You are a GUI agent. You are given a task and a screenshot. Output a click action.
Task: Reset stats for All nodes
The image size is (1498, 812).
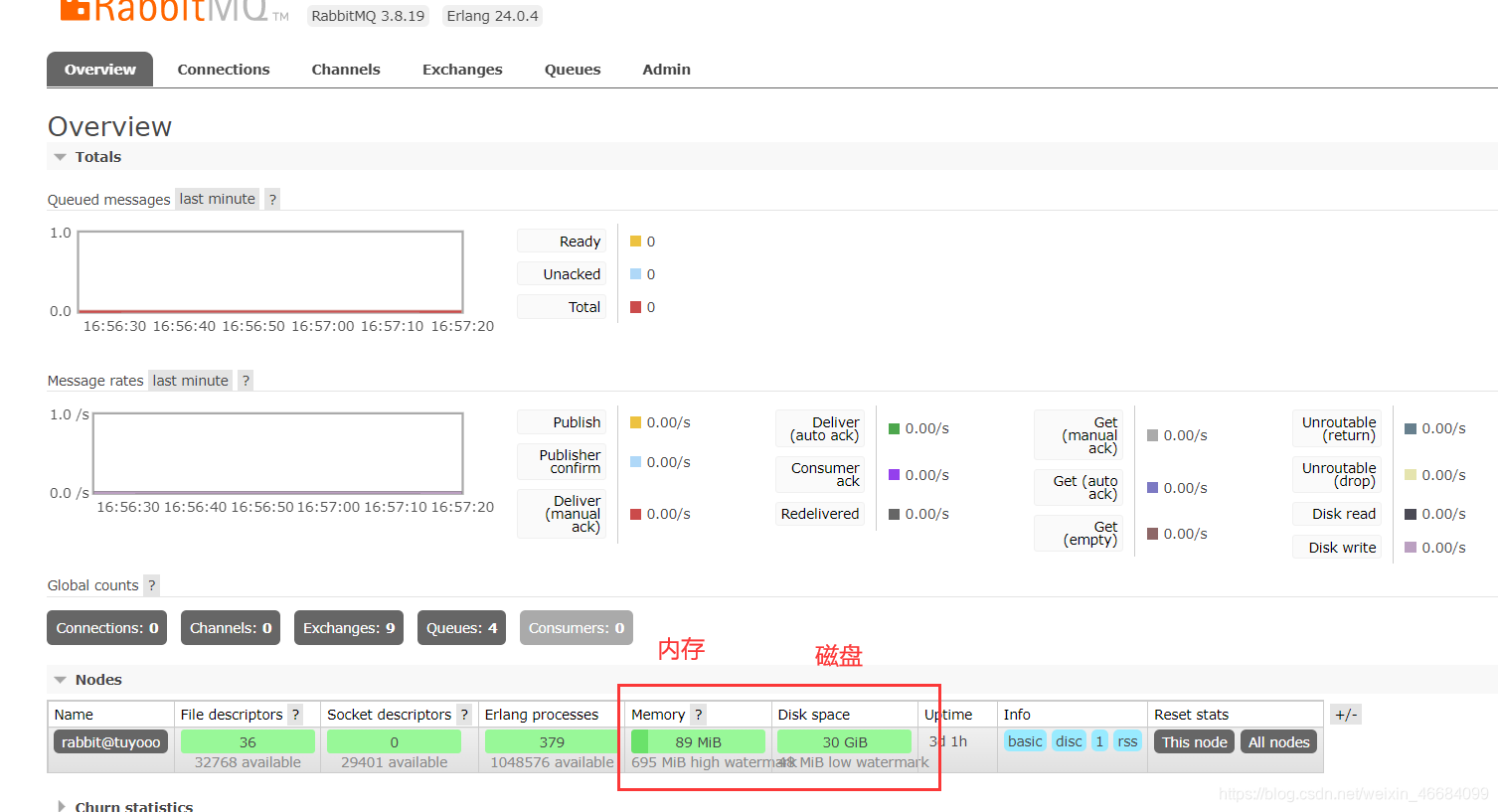click(1279, 742)
